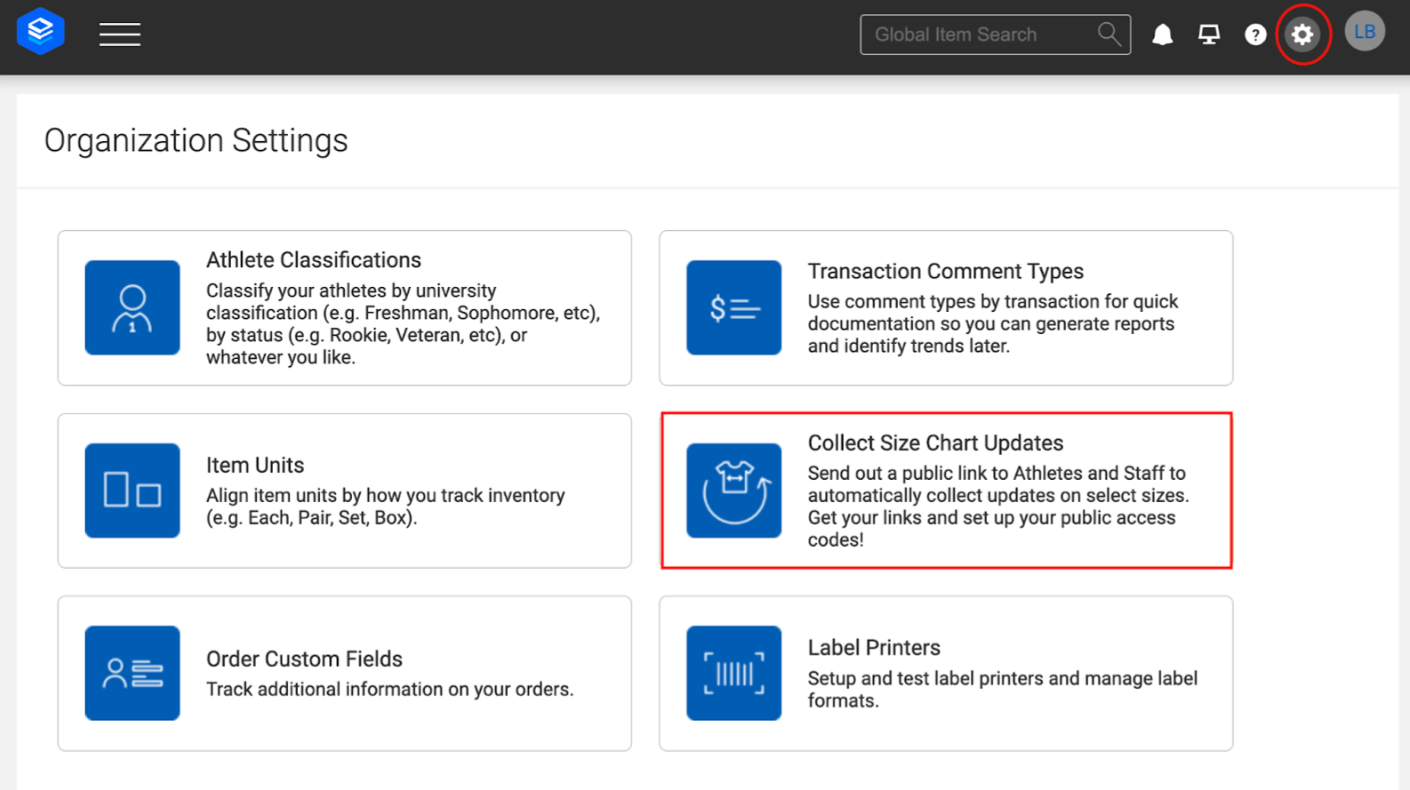This screenshot has width=1410, height=790.
Task: Click the magnifier icon in Global Item Search
Action: (1109, 34)
